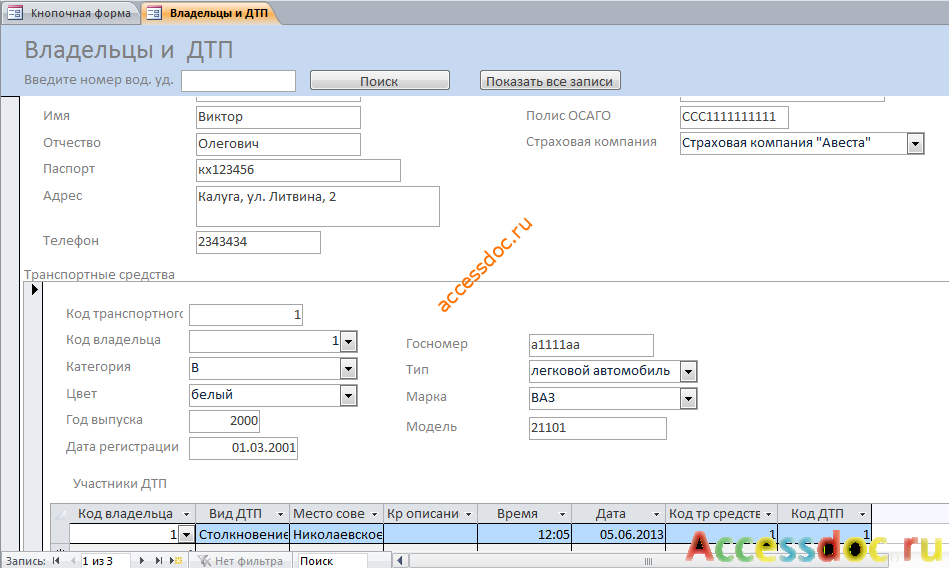
Task: Open the 'Тип' vehicle type dropdown
Action: point(688,371)
